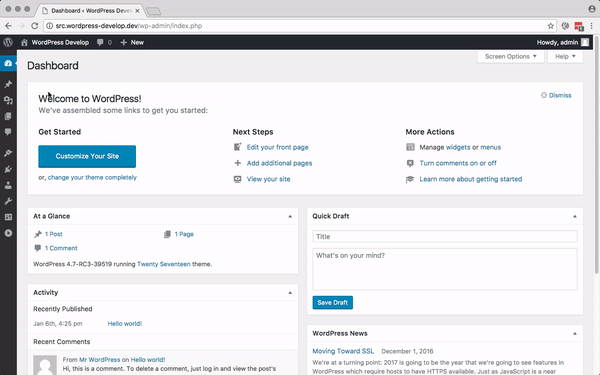Open the New content menu in admin bar
600x375 pixels.
click(132, 42)
